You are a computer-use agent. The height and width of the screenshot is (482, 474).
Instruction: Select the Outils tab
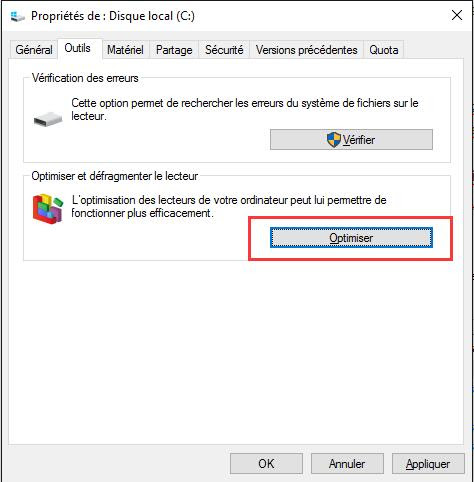click(78, 48)
